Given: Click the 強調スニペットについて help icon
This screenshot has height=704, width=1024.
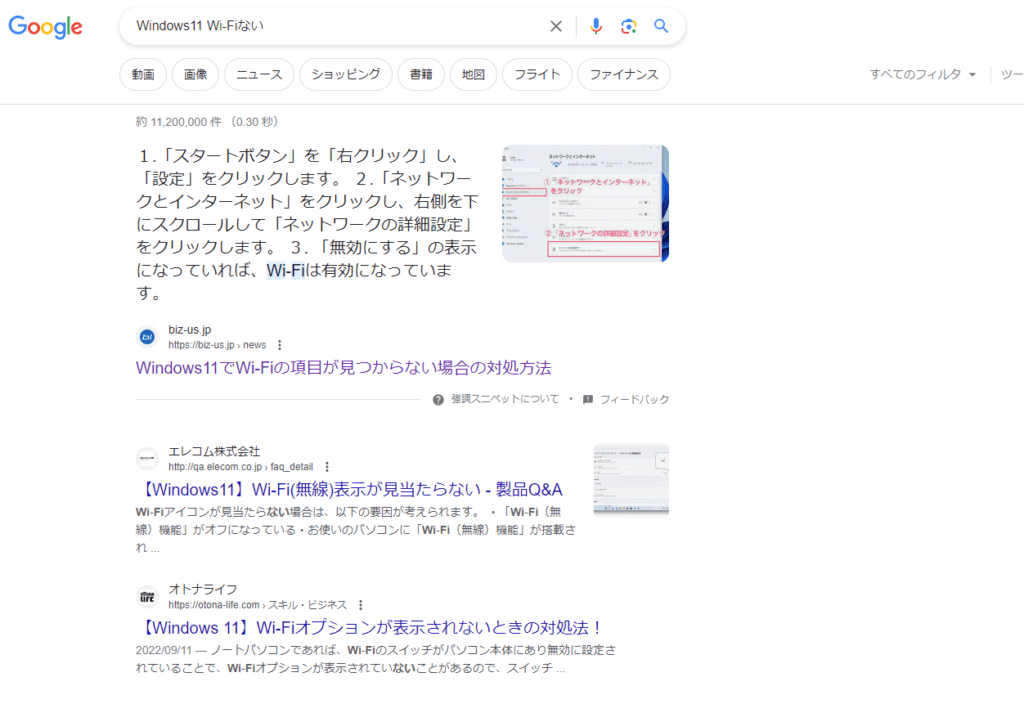Looking at the screenshot, I should click(x=438, y=399).
